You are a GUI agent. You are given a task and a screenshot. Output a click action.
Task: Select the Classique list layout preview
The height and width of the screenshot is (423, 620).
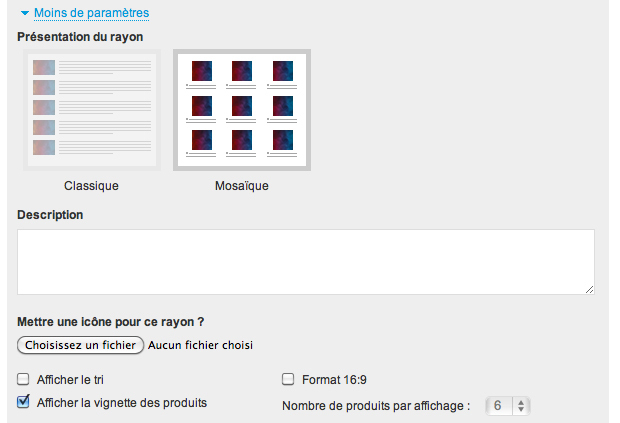coord(91,110)
